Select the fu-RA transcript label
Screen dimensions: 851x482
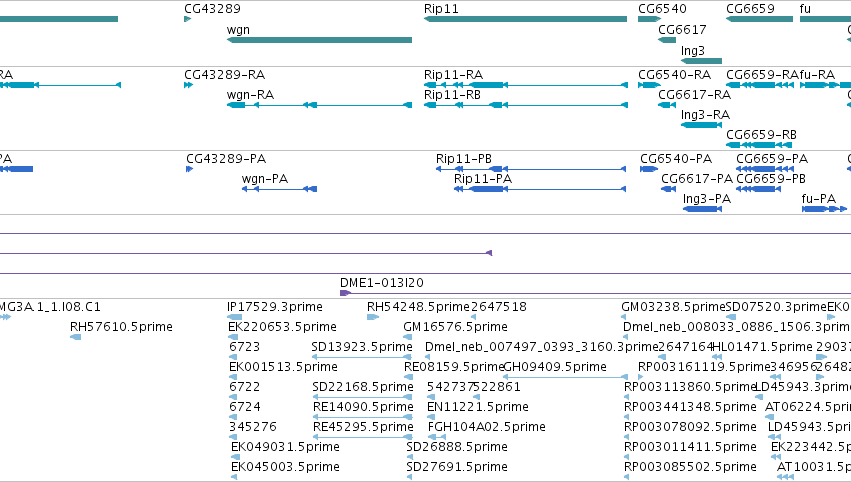click(817, 75)
